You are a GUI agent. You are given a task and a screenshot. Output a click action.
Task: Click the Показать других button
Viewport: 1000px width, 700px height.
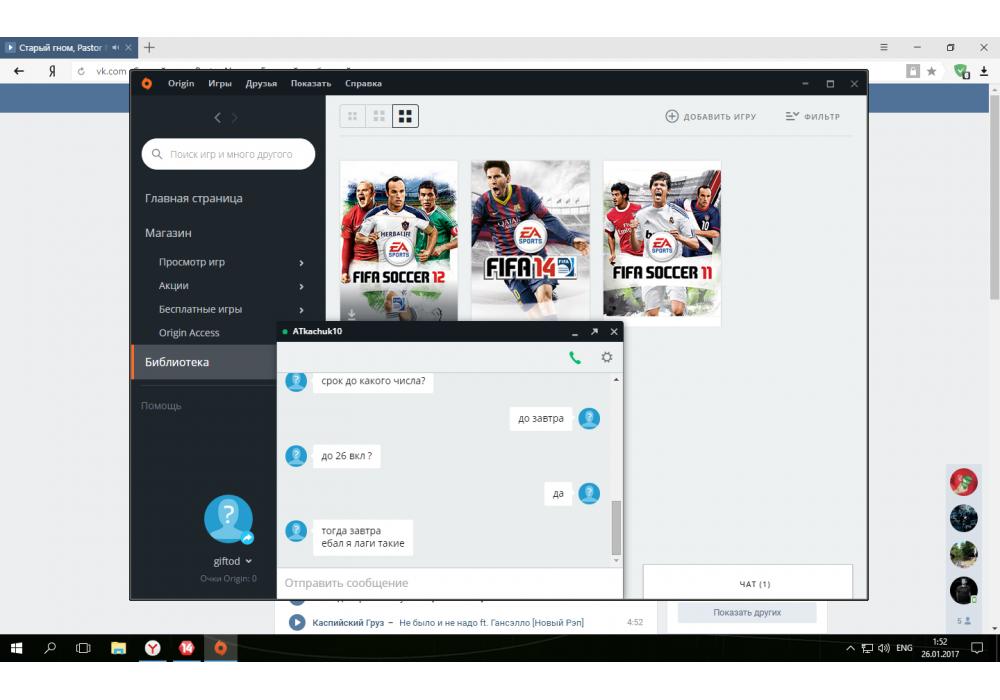point(747,612)
